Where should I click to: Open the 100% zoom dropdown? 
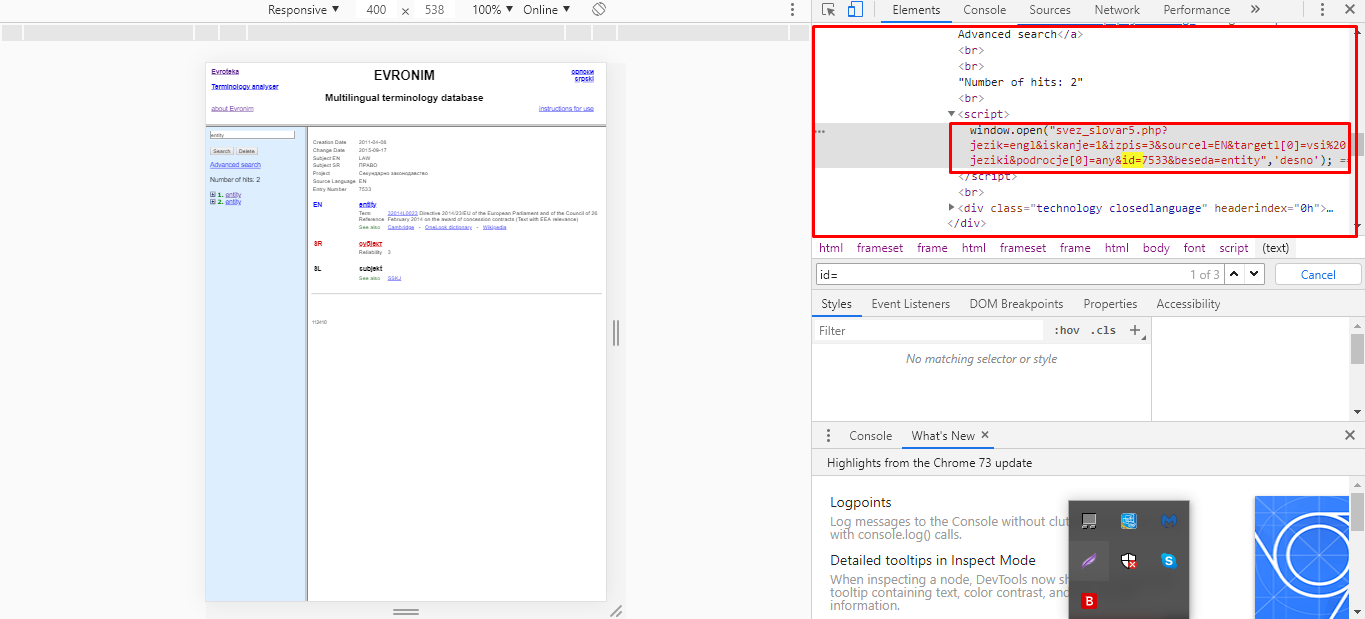[x=492, y=9]
